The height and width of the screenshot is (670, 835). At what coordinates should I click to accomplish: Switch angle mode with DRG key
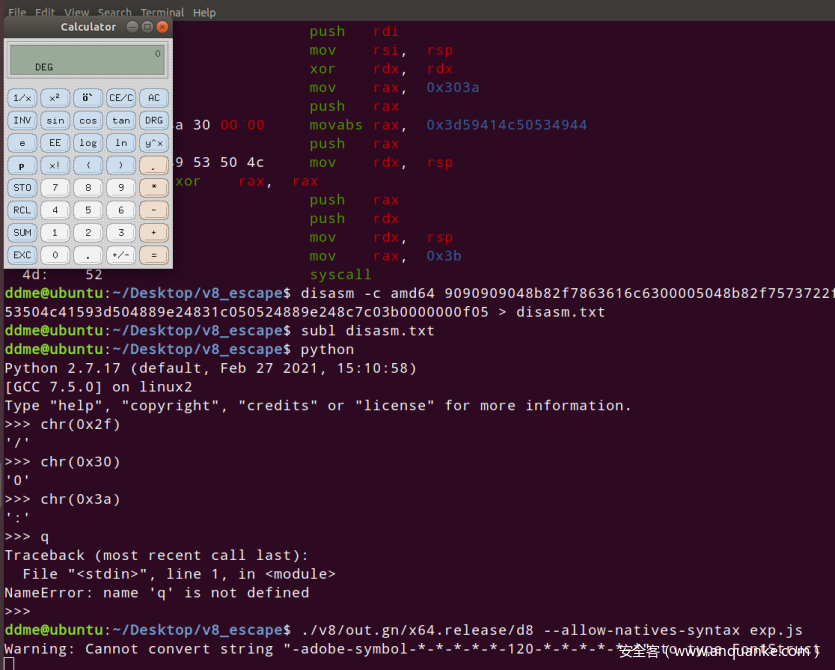(x=153, y=120)
